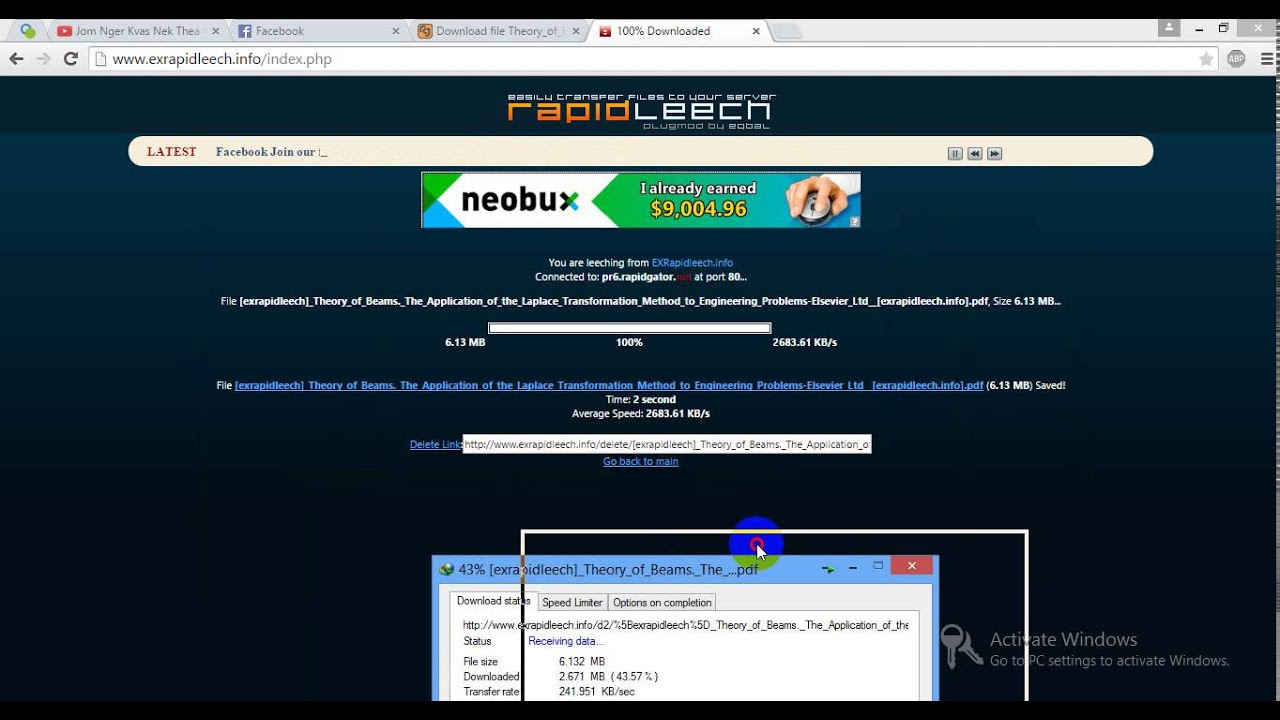Click Go back to main link
Viewport: 1280px width, 720px height.
[641, 461]
